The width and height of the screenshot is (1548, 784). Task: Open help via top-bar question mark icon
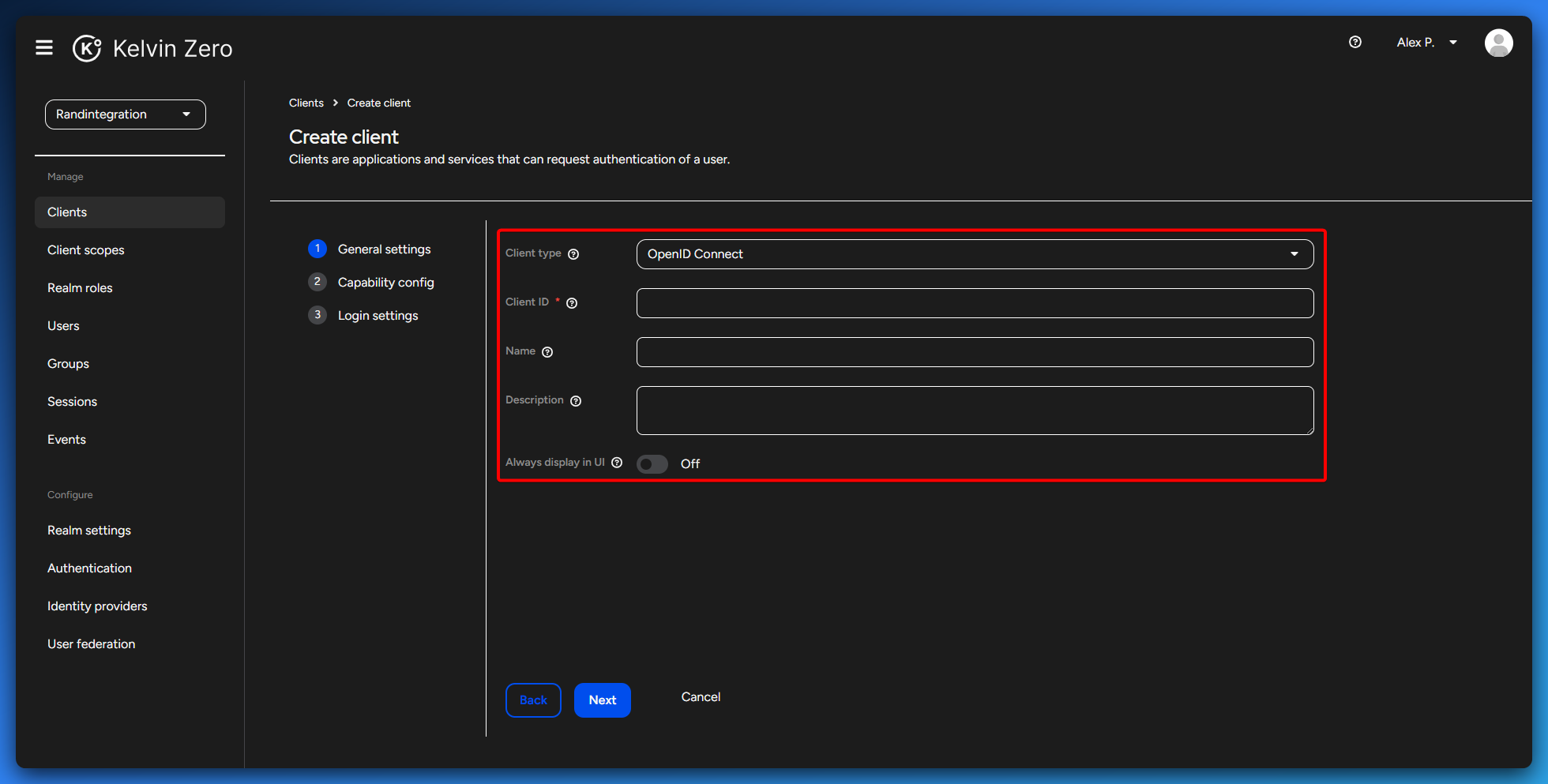point(1355,42)
